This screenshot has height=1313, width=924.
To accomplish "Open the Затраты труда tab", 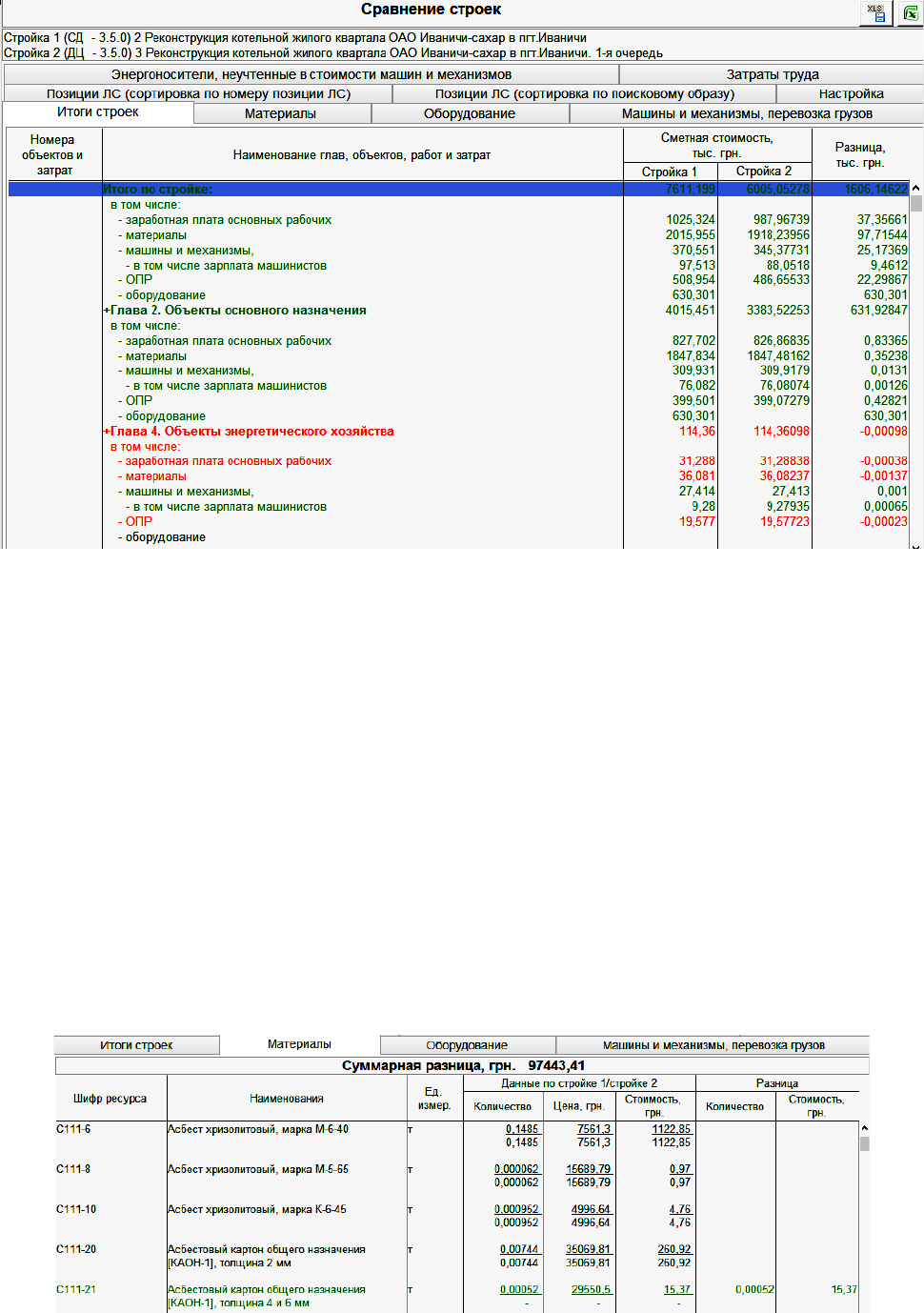I will (772, 74).
